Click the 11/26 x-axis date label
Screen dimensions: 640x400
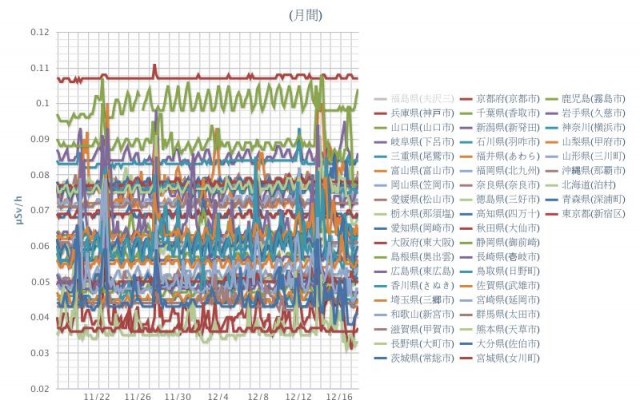pos(138,396)
